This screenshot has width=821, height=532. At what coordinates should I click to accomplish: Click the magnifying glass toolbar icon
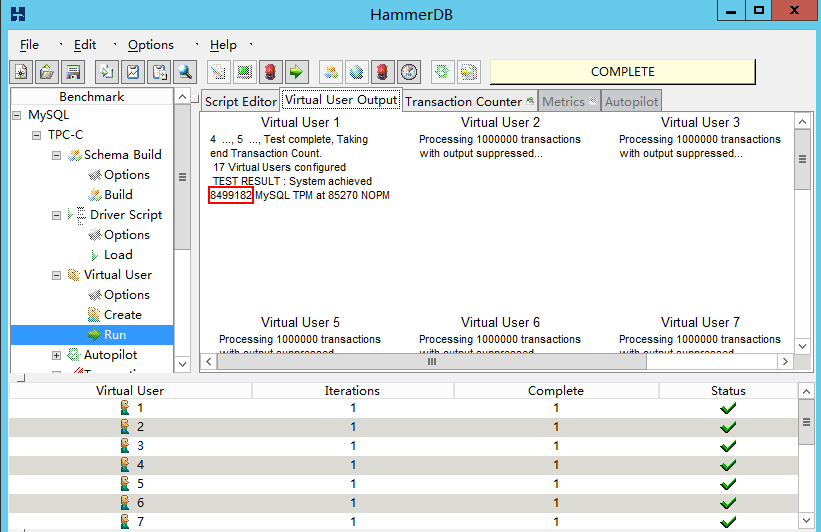[185, 72]
